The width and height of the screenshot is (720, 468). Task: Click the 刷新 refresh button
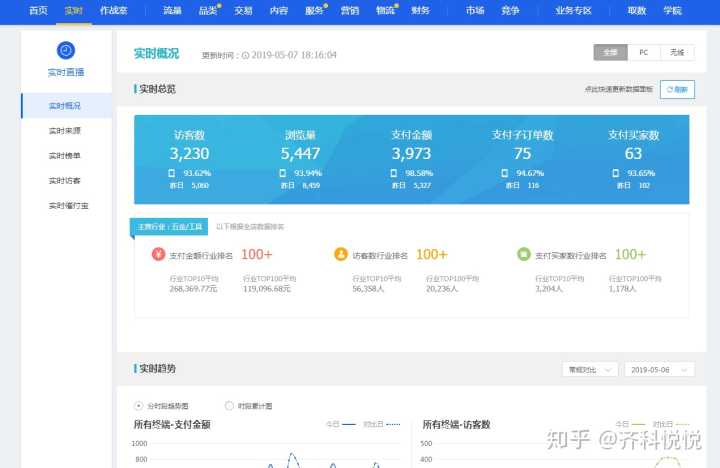tap(677, 90)
